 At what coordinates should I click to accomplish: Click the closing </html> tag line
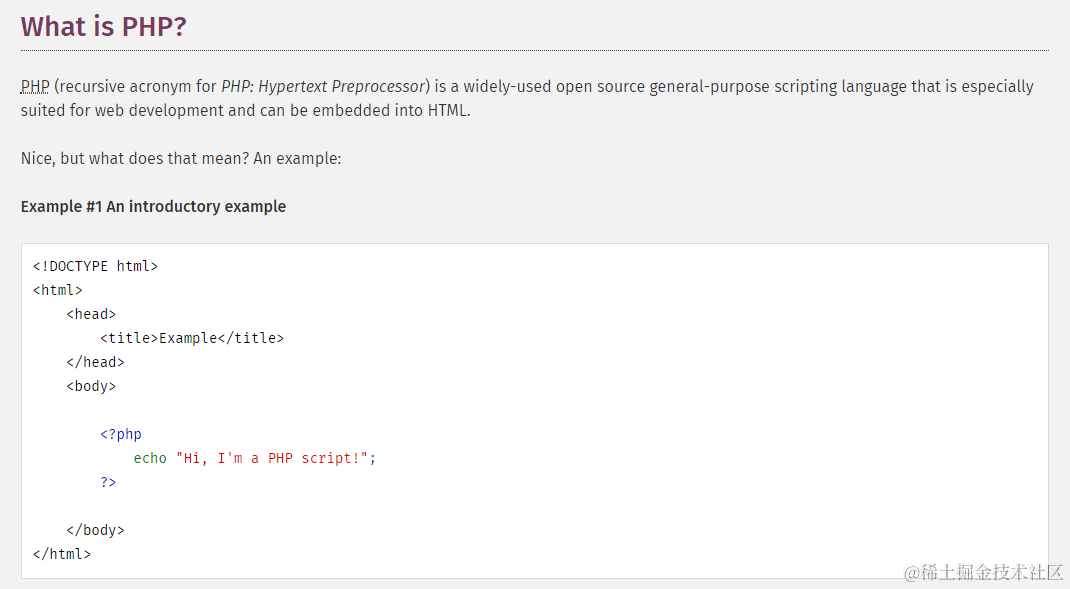pos(61,554)
